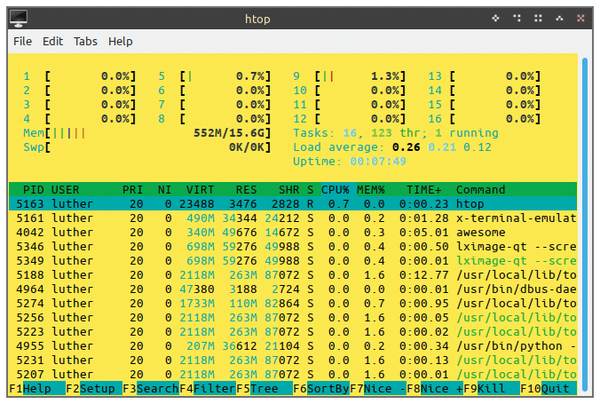Viewport: 600px width, 404px height.
Task: Click the Uptime value 00:07:49
Action: [x=378, y=161]
